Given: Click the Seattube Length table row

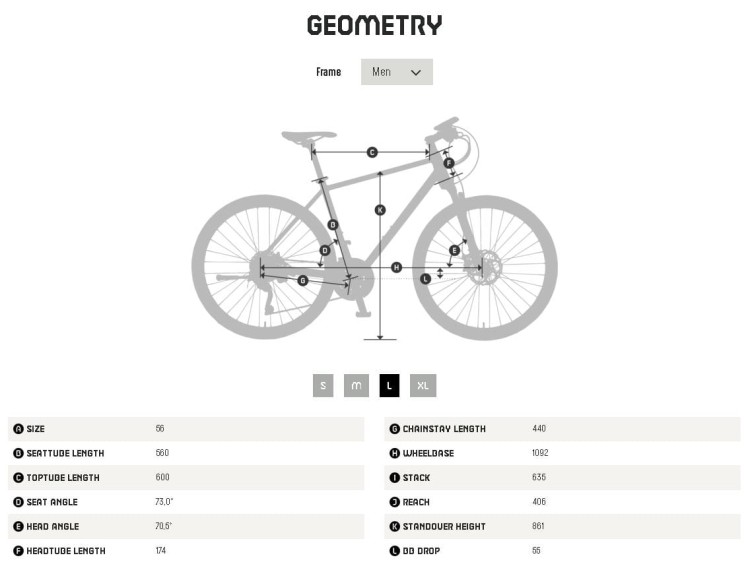Looking at the screenshot, I should pos(186,453).
